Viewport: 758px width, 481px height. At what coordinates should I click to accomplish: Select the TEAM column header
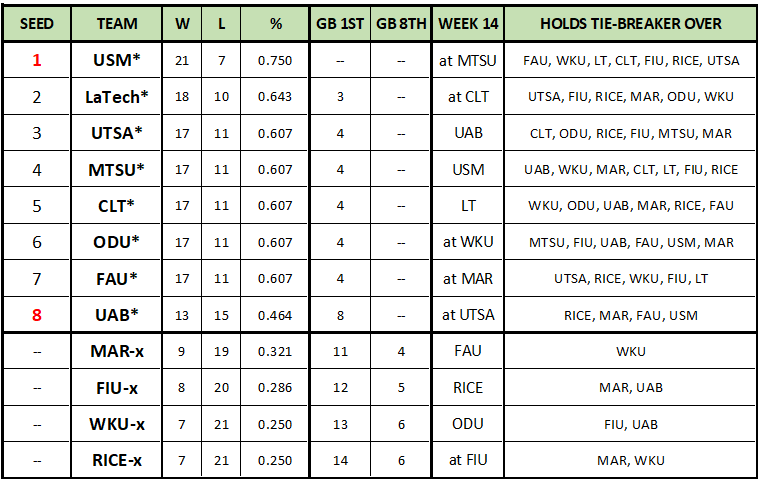click(118, 23)
